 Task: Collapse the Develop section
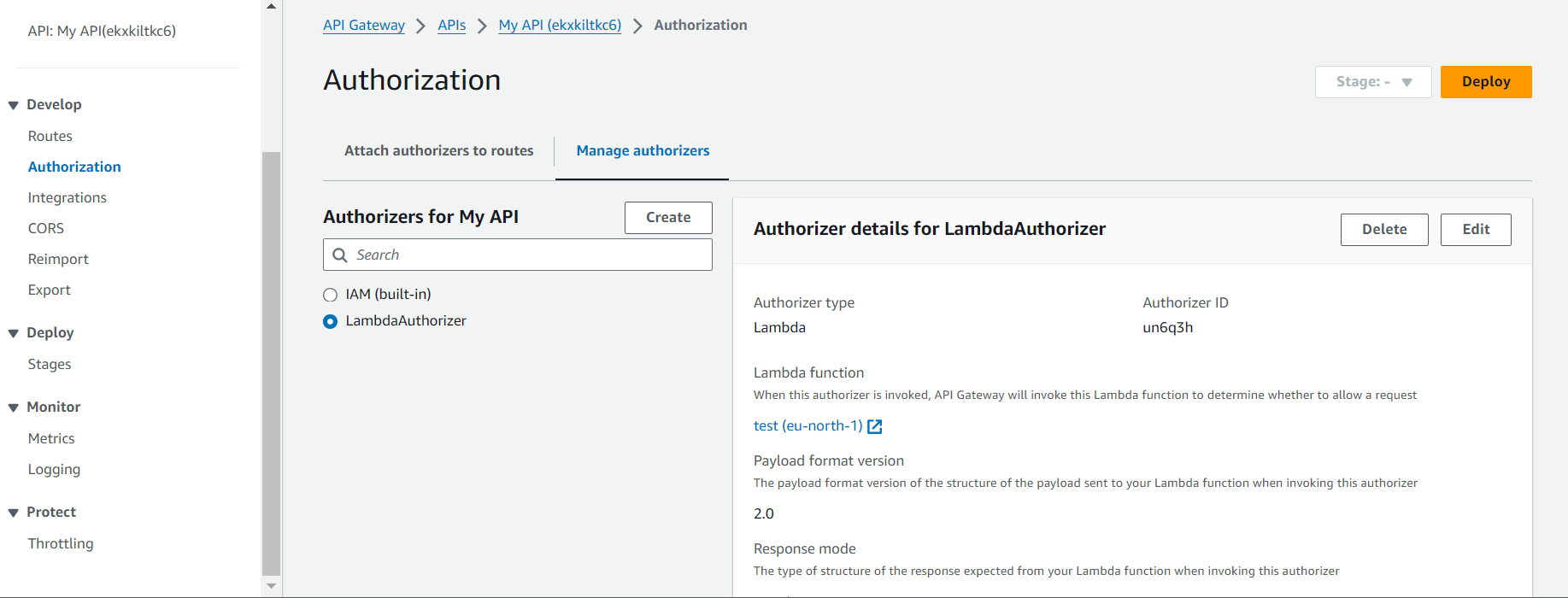14,105
